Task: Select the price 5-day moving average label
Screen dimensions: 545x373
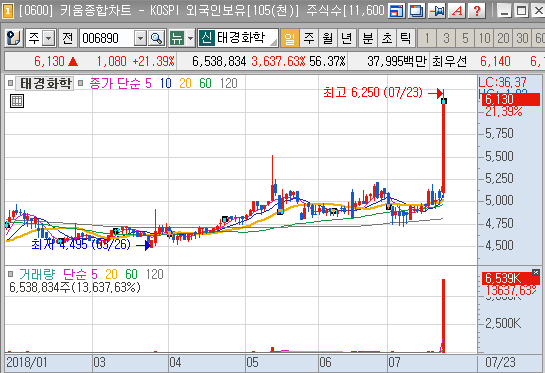Action: (148, 83)
